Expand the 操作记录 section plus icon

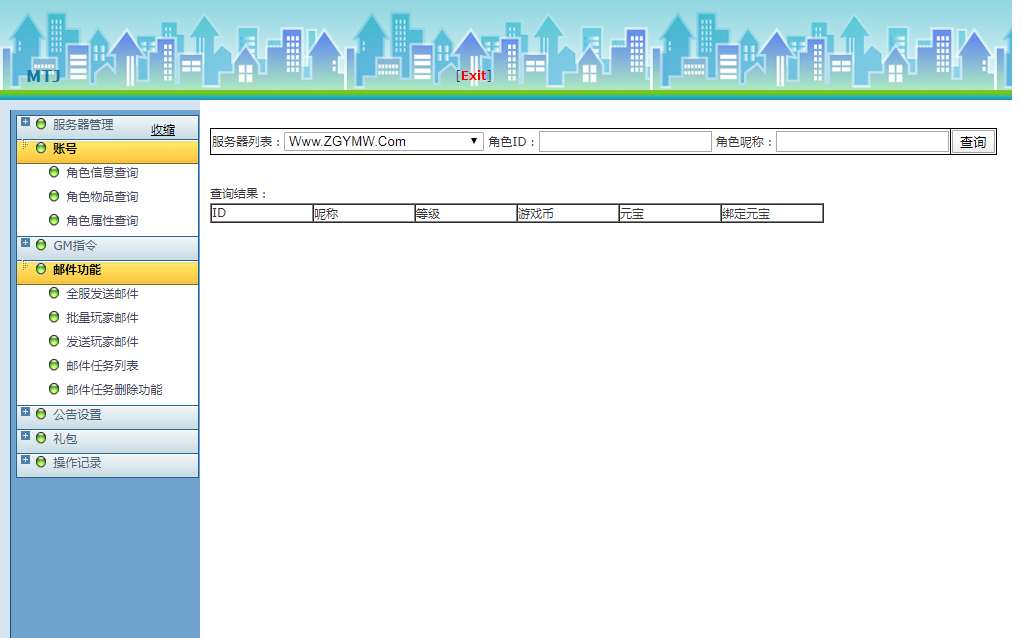click(x=25, y=460)
